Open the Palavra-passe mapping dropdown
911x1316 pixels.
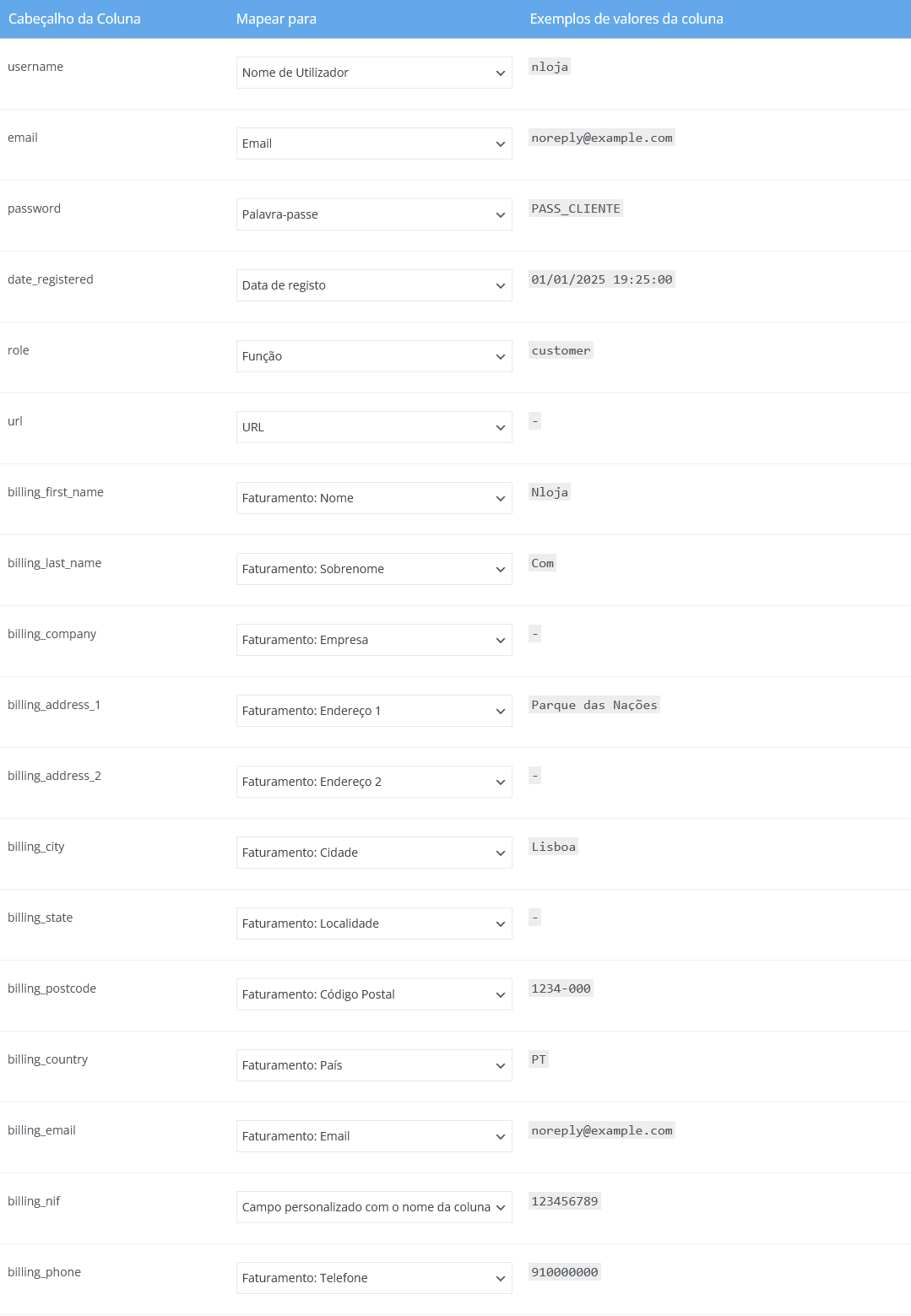374,214
